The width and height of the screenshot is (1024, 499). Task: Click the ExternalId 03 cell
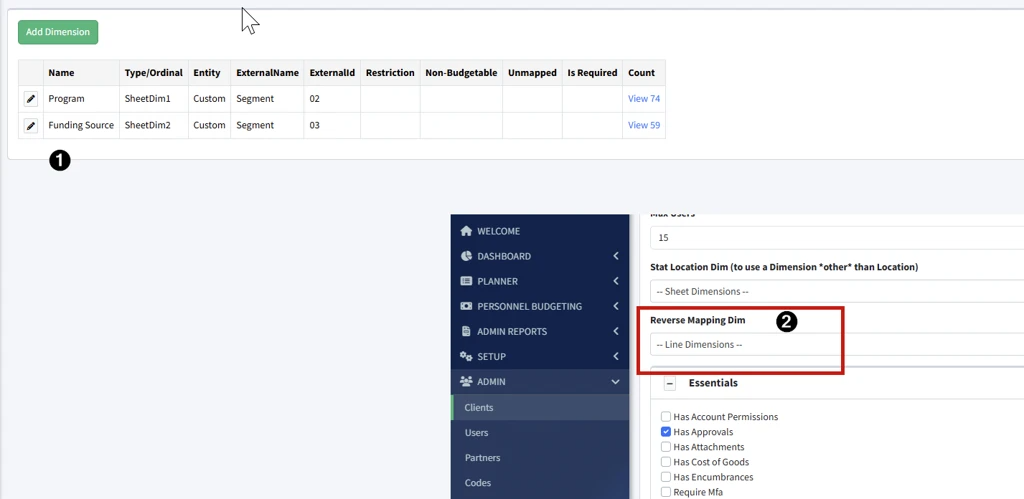[332, 125]
